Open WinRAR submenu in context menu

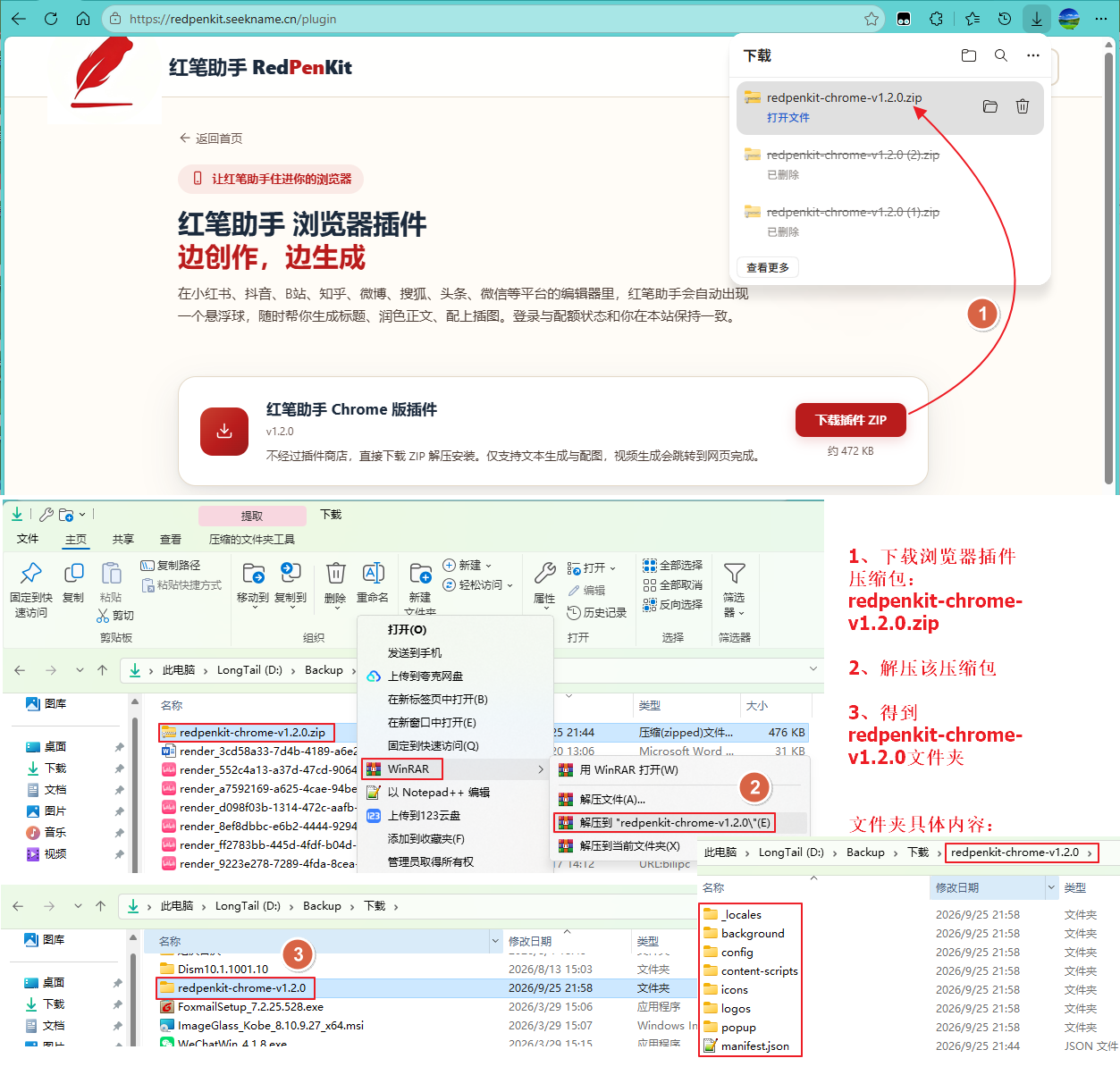click(456, 769)
